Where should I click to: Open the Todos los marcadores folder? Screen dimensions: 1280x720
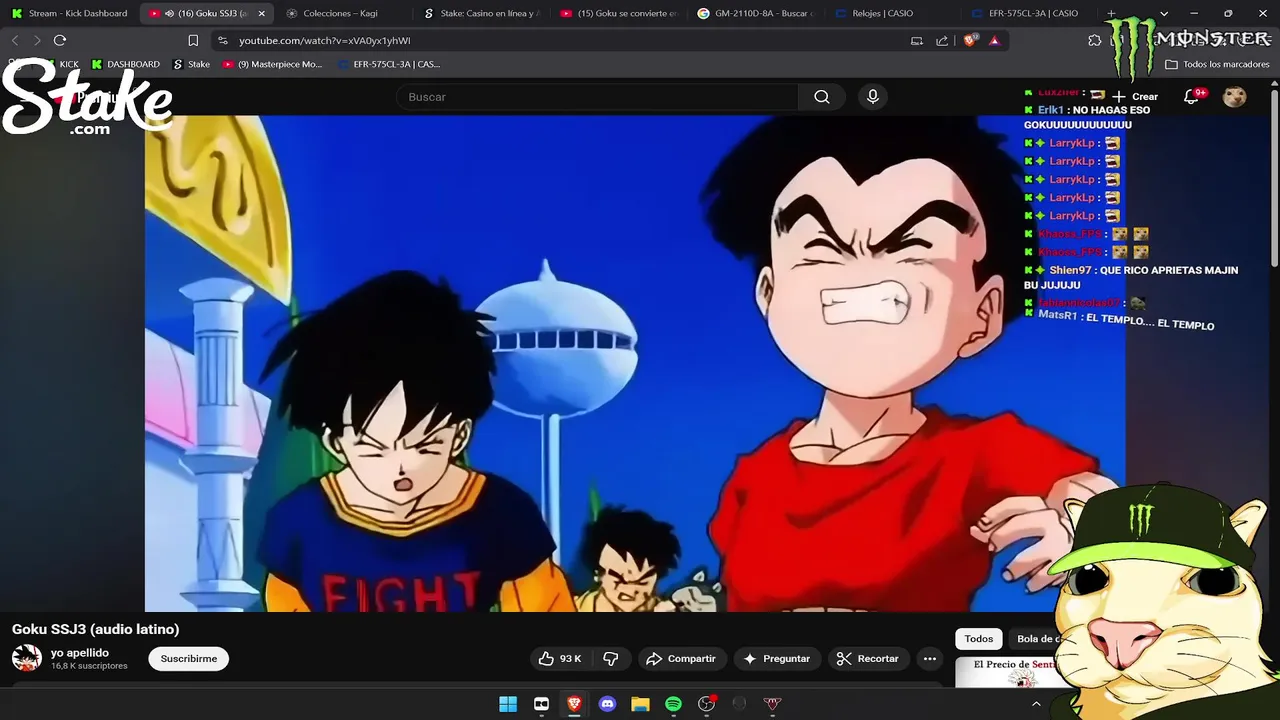tap(1217, 64)
